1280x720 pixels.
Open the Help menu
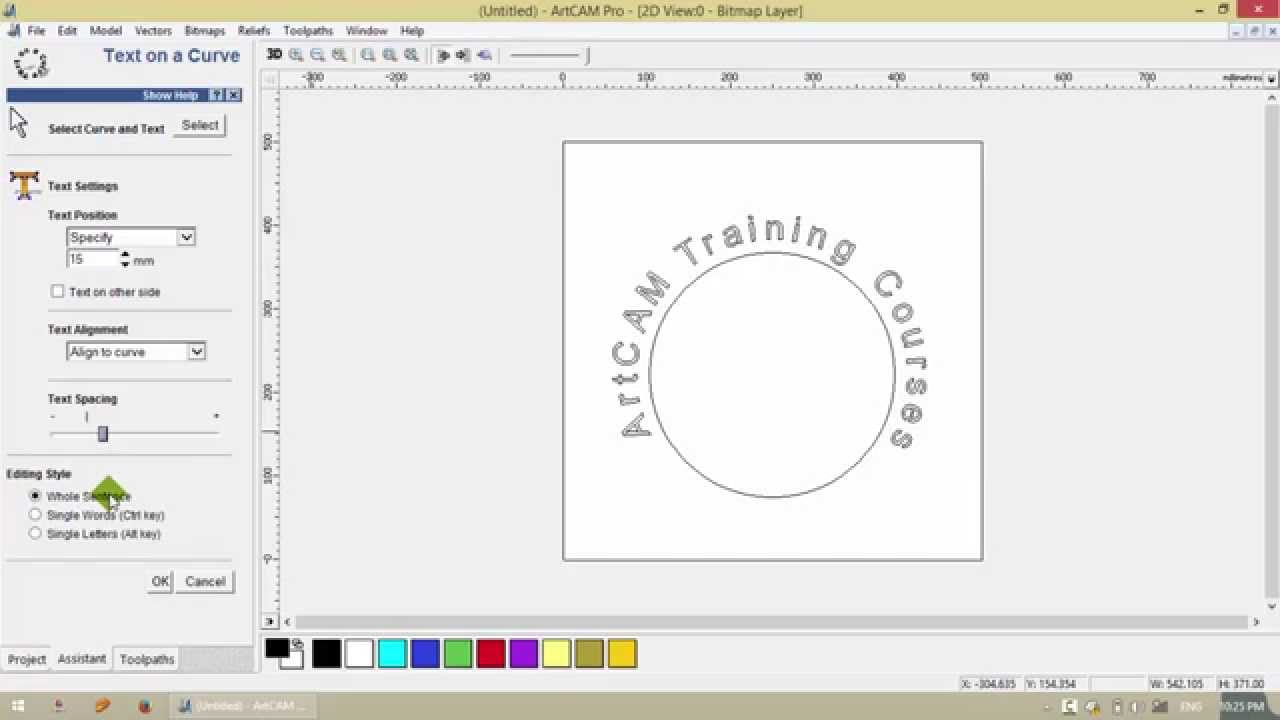click(412, 31)
